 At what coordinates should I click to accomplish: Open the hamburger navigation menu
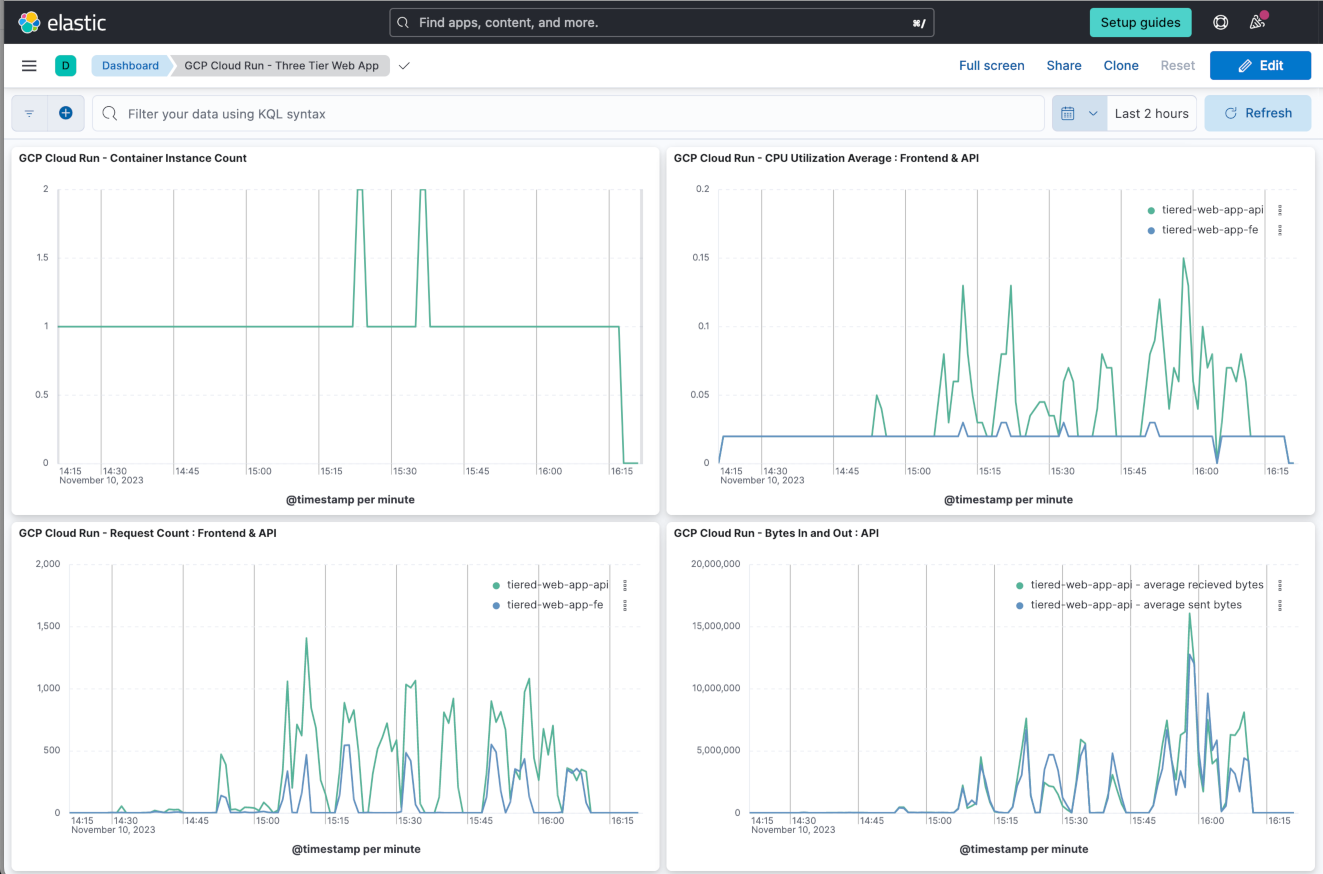click(29, 66)
